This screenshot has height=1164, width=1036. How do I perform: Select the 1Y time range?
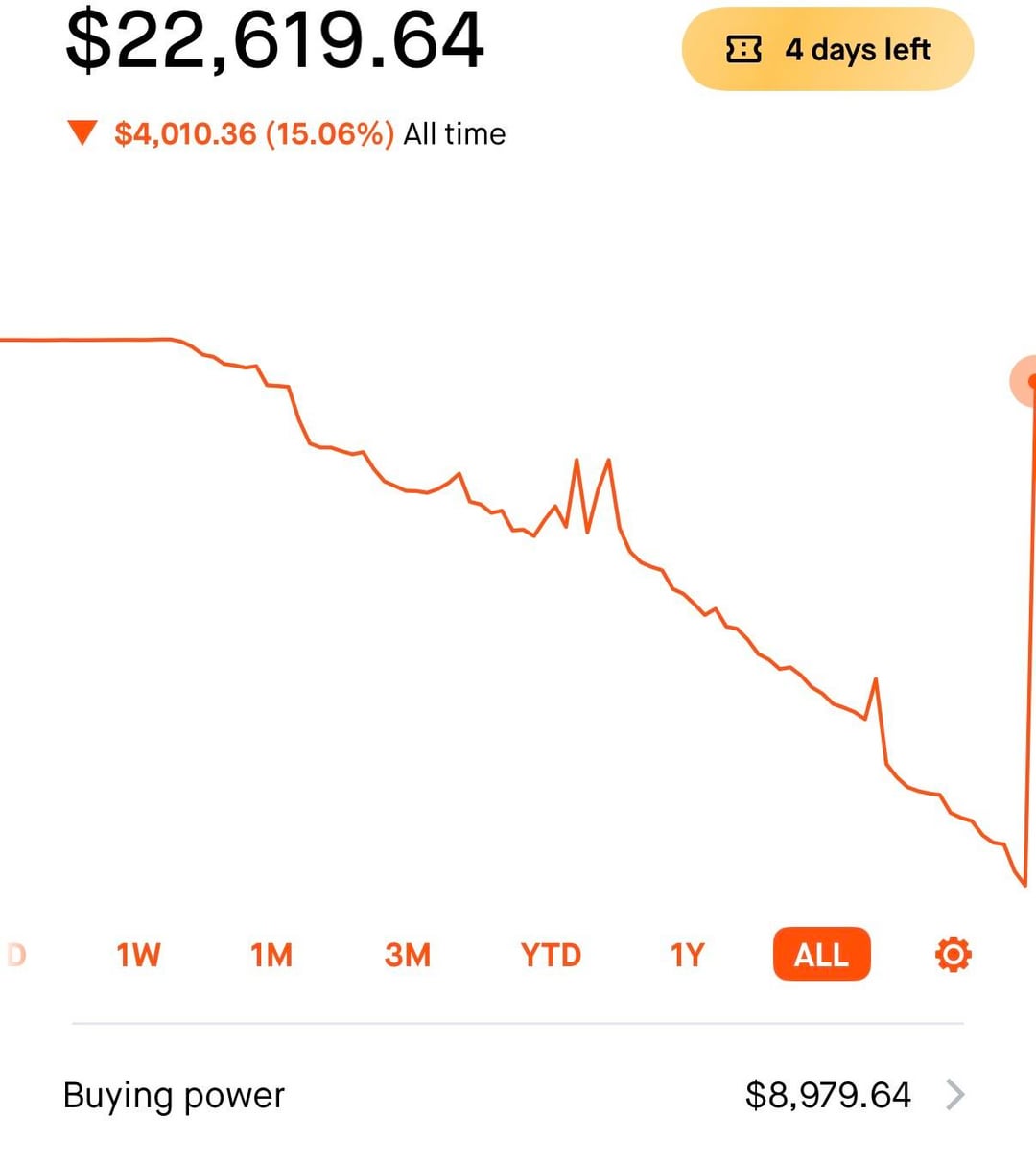tap(687, 956)
